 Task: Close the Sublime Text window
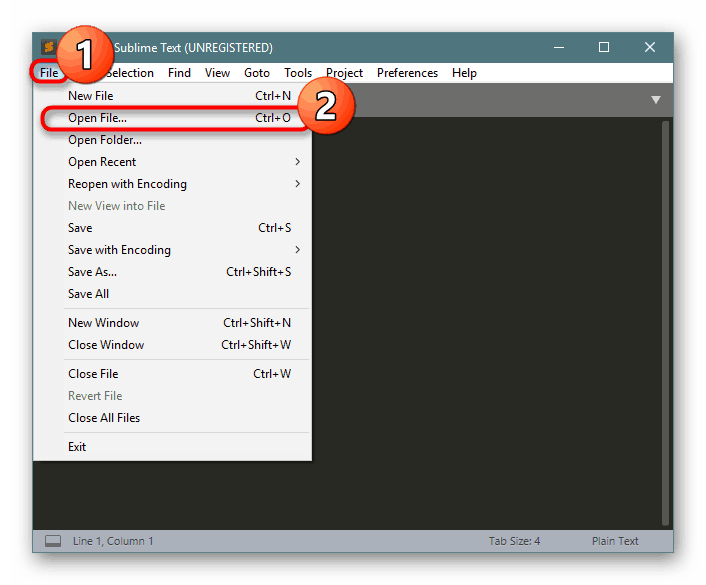pyautogui.click(x=649, y=47)
